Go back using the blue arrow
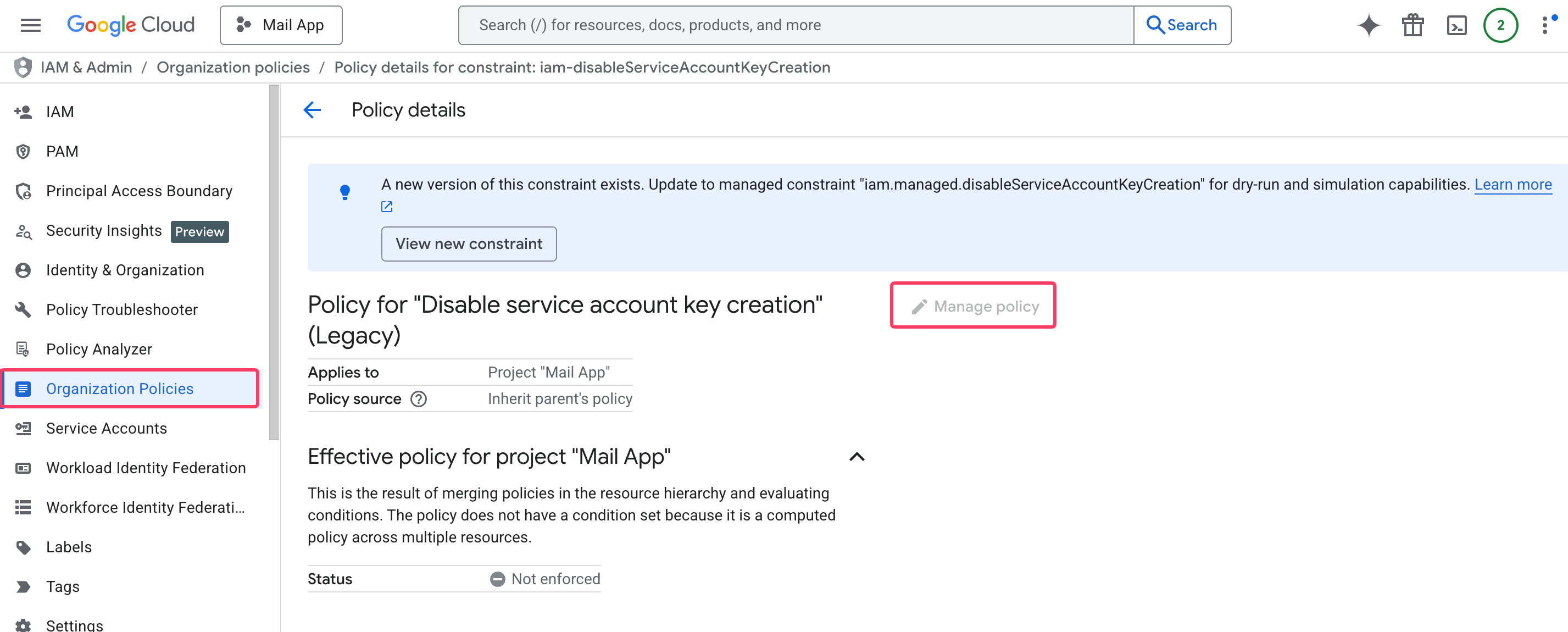 [x=312, y=110]
